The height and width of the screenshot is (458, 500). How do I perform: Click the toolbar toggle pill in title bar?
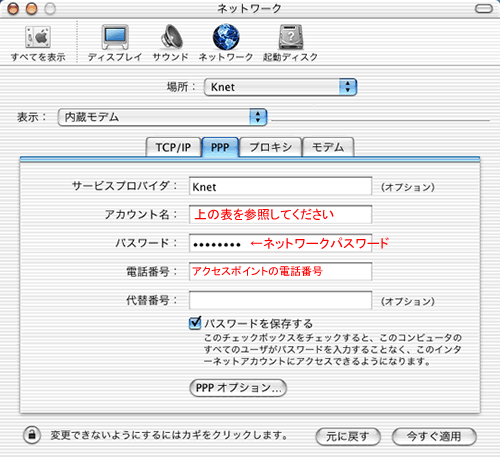tap(484, 9)
